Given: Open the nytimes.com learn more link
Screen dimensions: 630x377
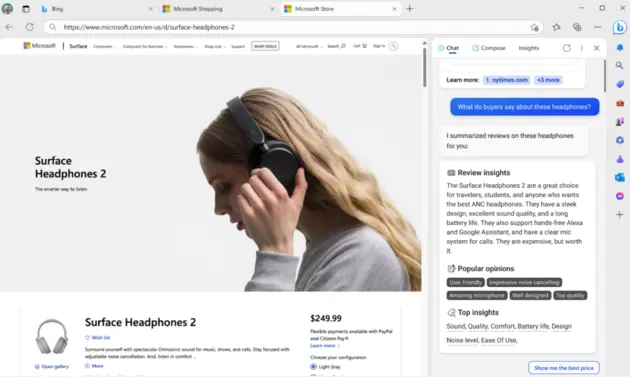Looking at the screenshot, I should tap(506, 80).
